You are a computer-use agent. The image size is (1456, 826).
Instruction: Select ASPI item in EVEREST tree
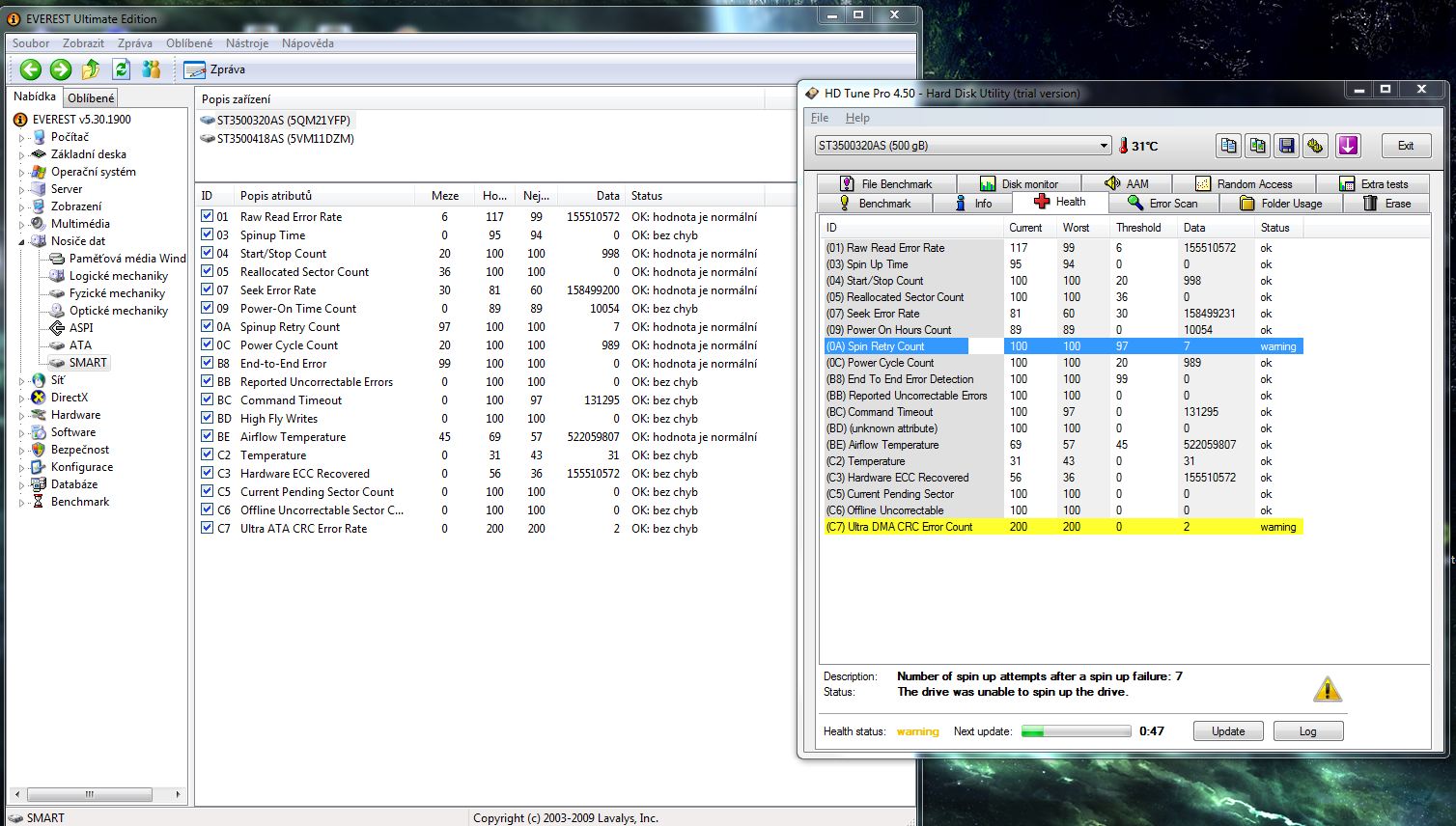click(81, 328)
